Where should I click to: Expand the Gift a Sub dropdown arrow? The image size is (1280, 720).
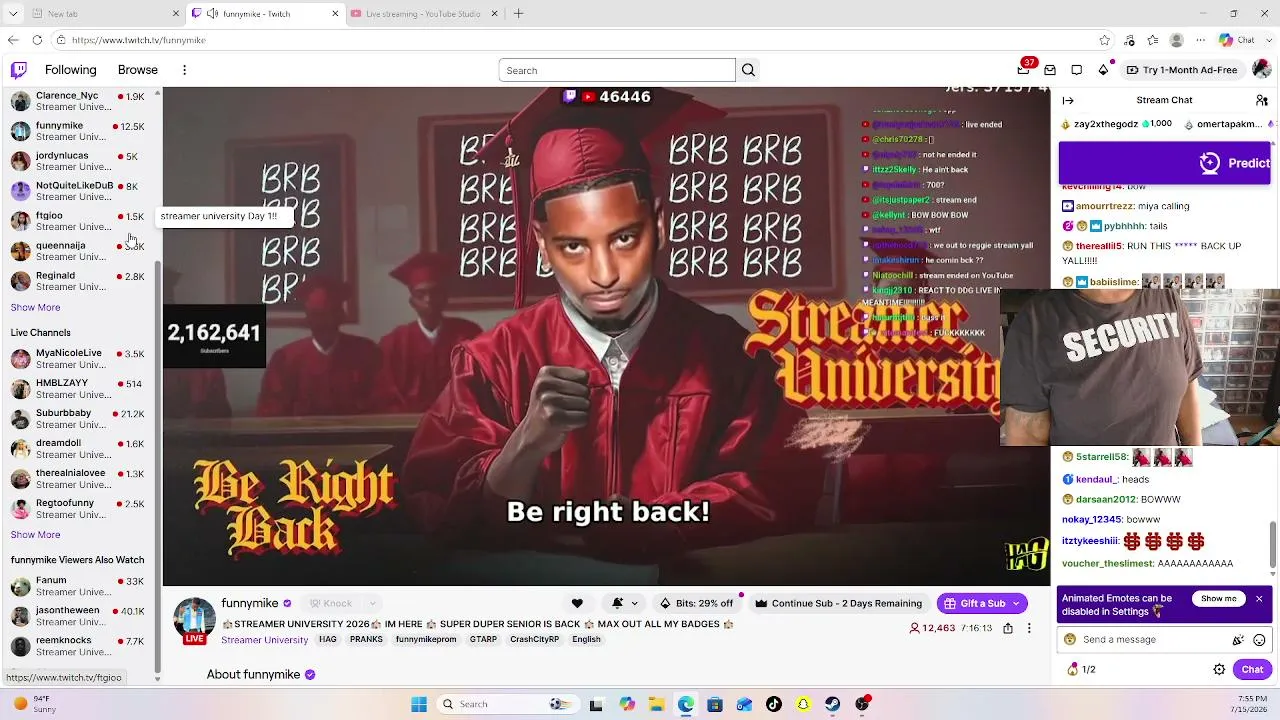point(1016,603)
